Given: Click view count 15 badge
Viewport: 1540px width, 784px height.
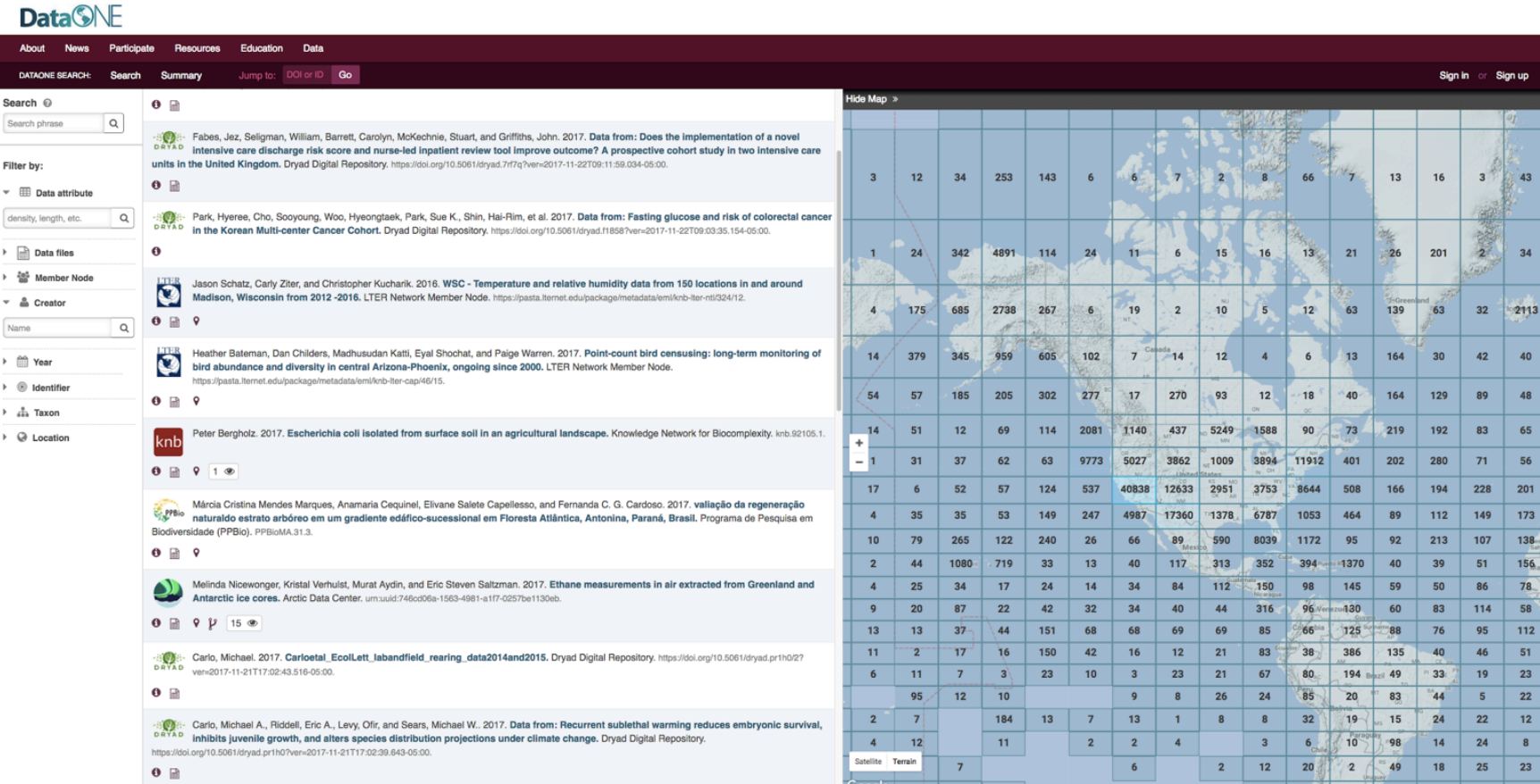Looking at the screenshot, I should point(244,623).
